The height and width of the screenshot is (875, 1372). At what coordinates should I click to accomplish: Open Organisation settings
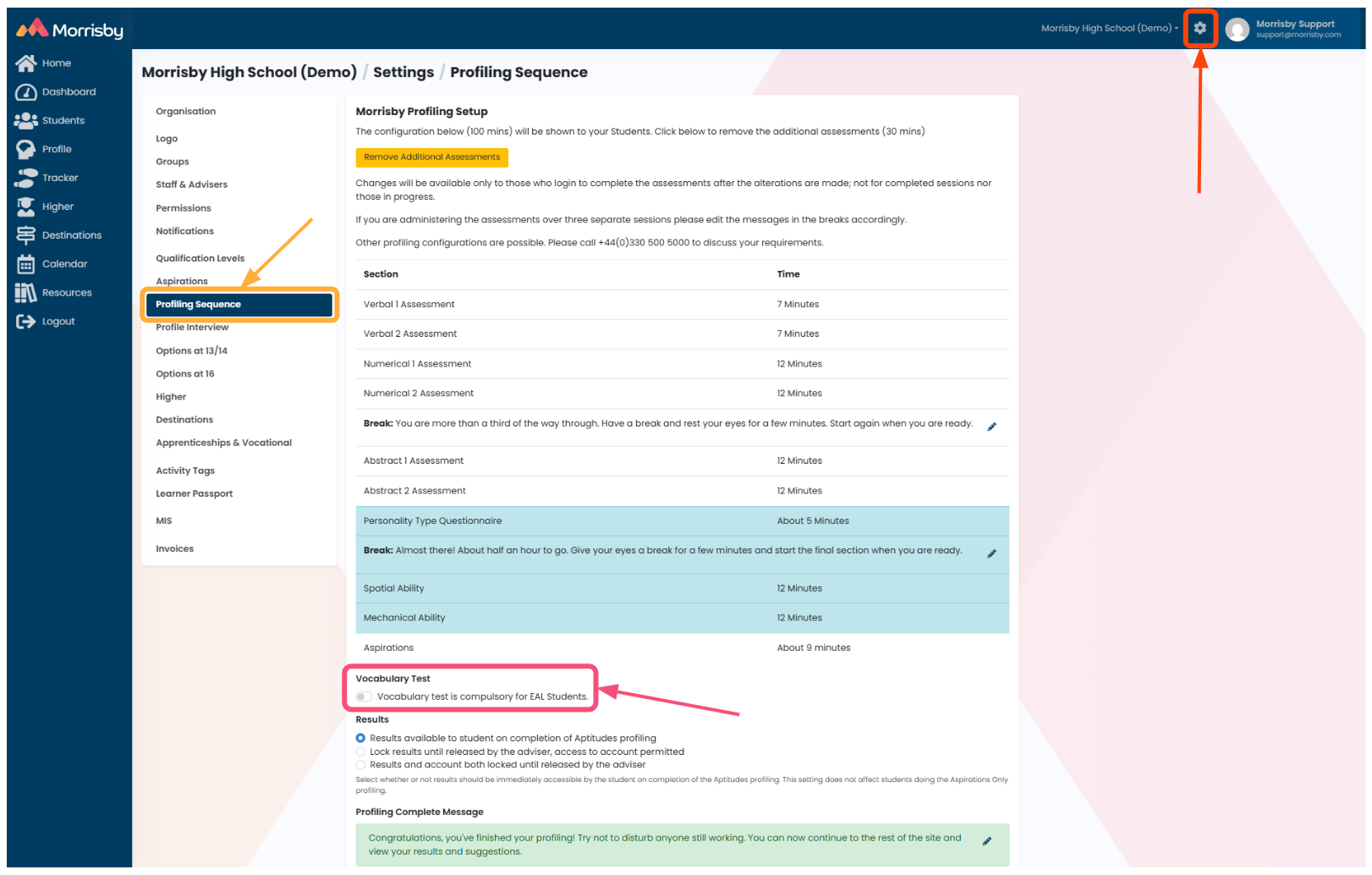185,112
